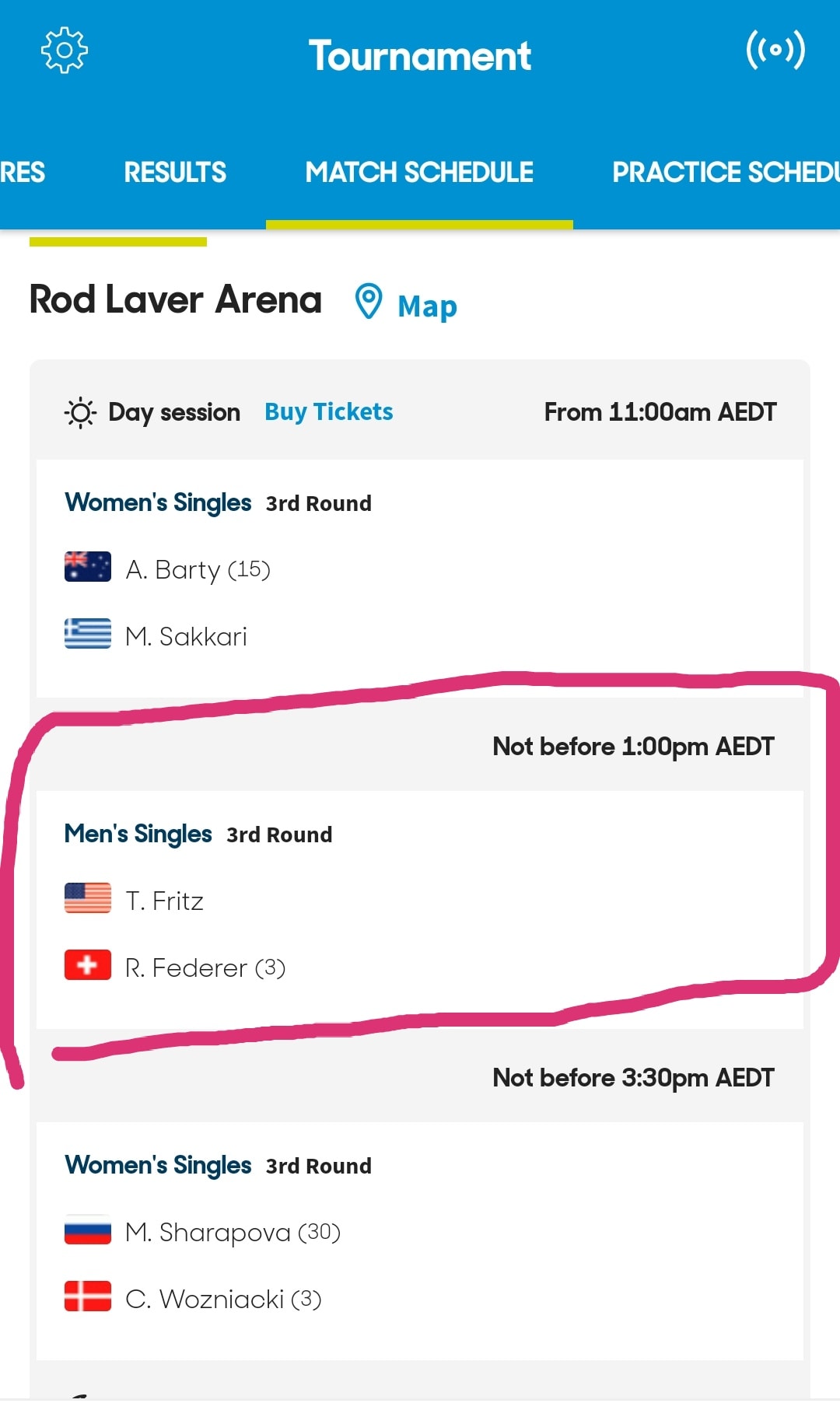Tap the Buy Tickets link
The image size is (840, 1403).
point(329,411)
